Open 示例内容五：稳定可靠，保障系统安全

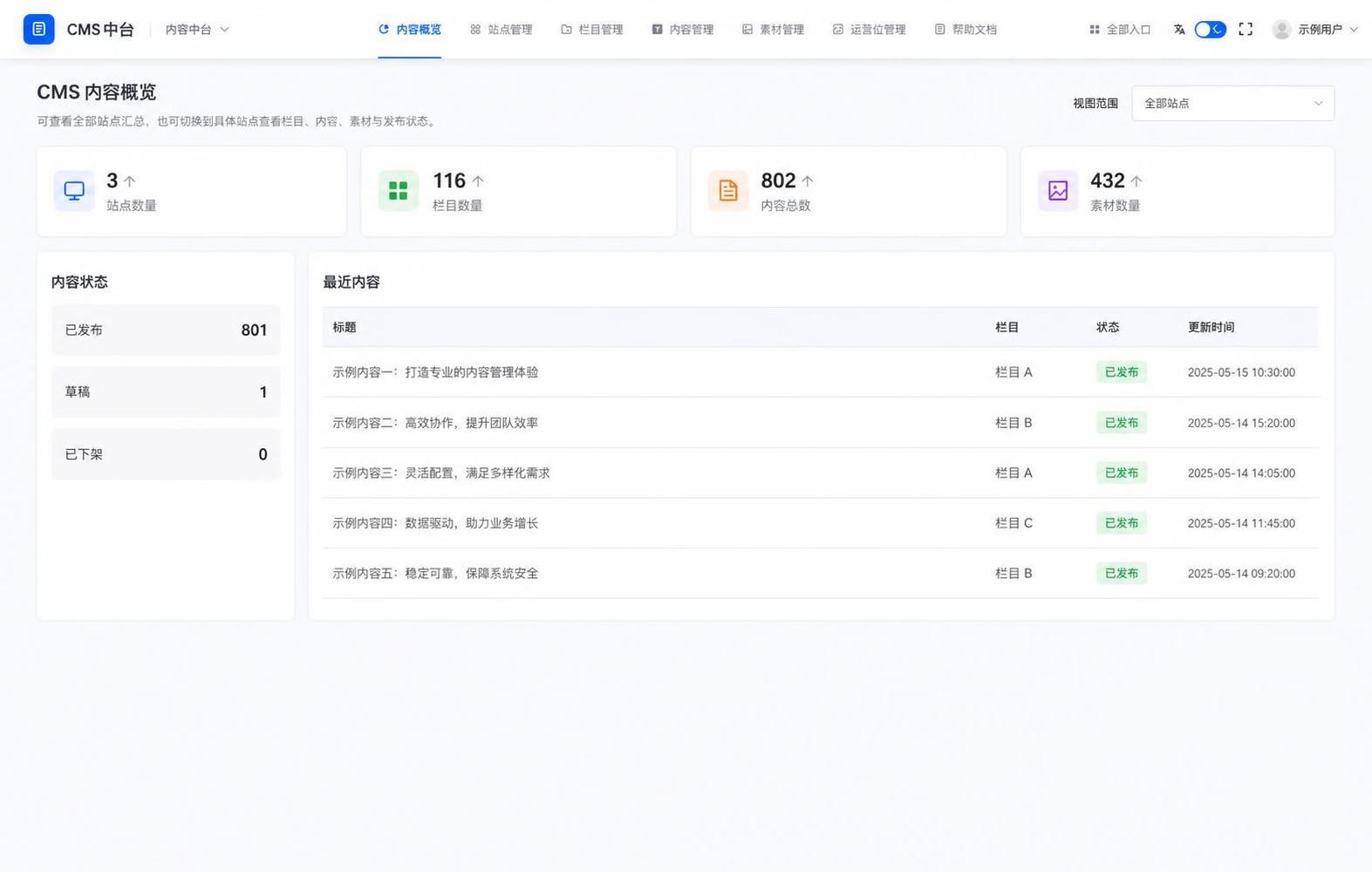(435, 574)
